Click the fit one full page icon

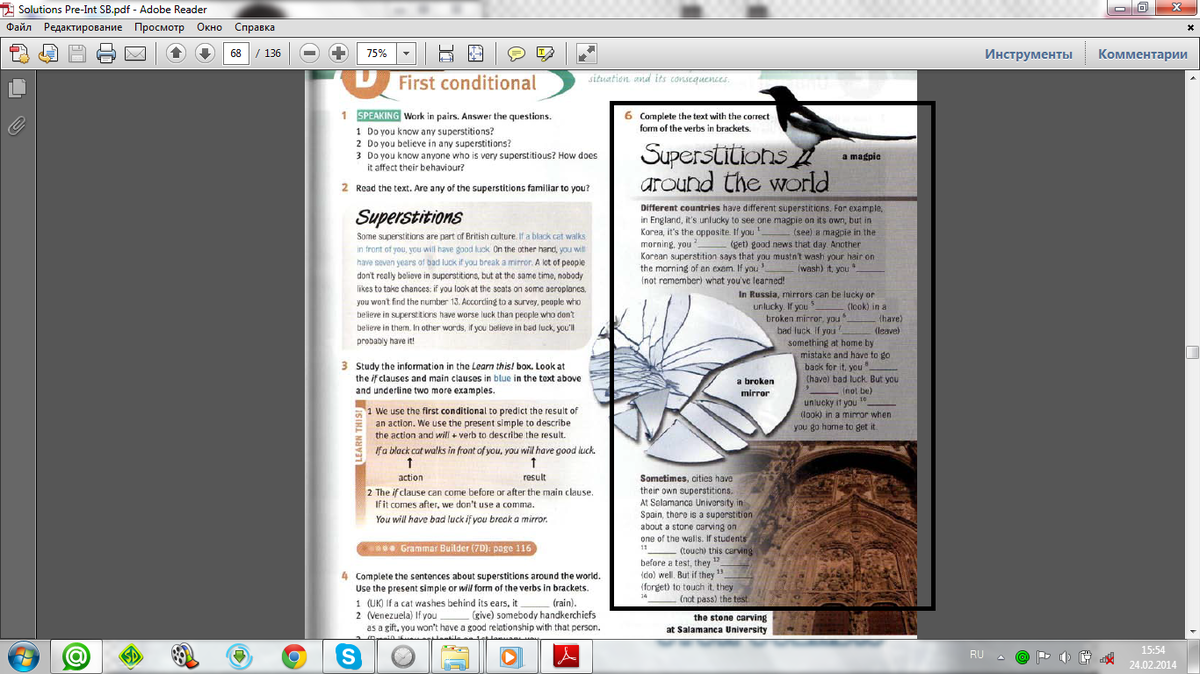click(476, 53)
